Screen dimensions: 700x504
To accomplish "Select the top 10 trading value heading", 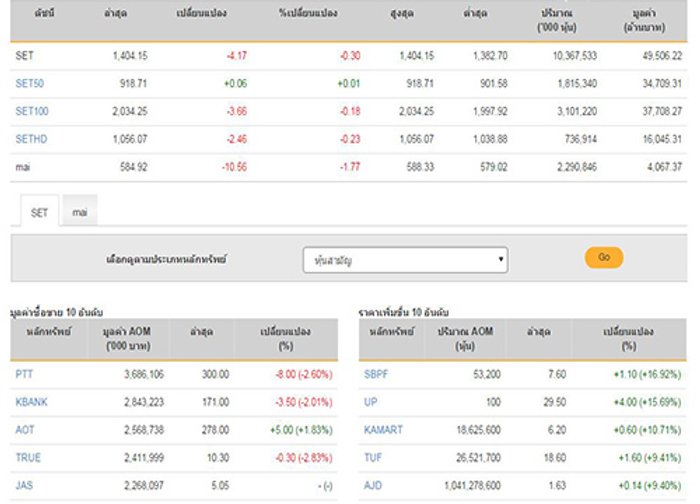I will point(57,312).
